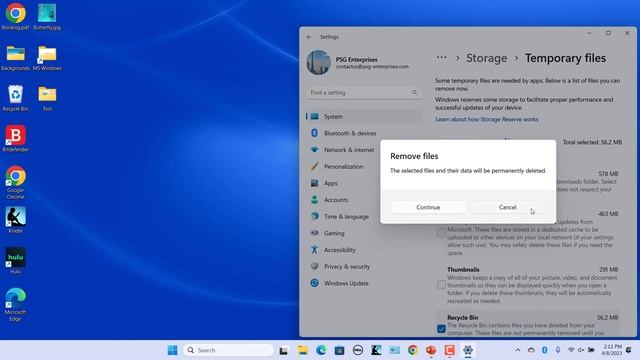
Task: Open Learn about how Storage Reserve works
Action: 487,119
